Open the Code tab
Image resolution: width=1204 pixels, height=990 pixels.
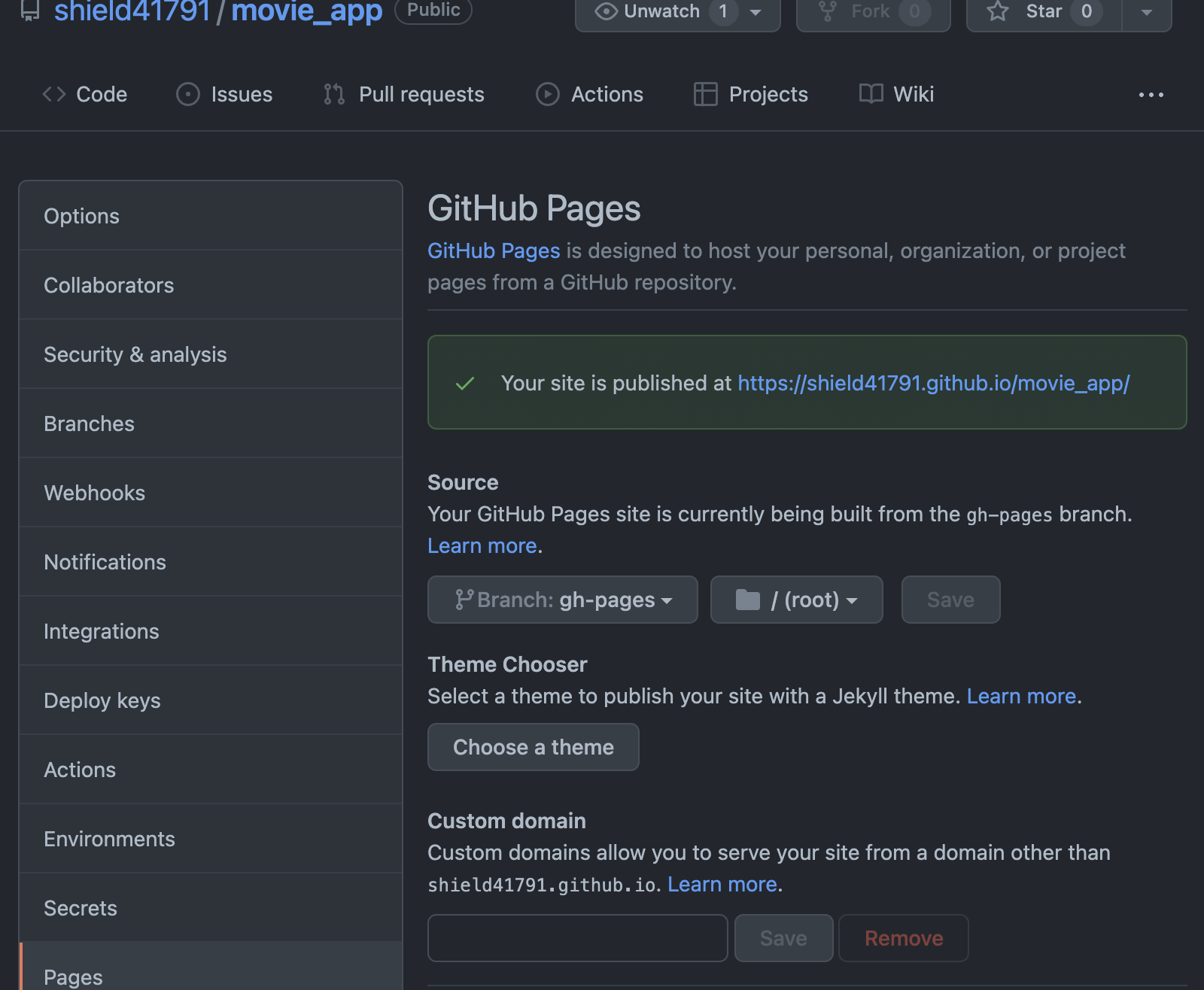point(85,94)
